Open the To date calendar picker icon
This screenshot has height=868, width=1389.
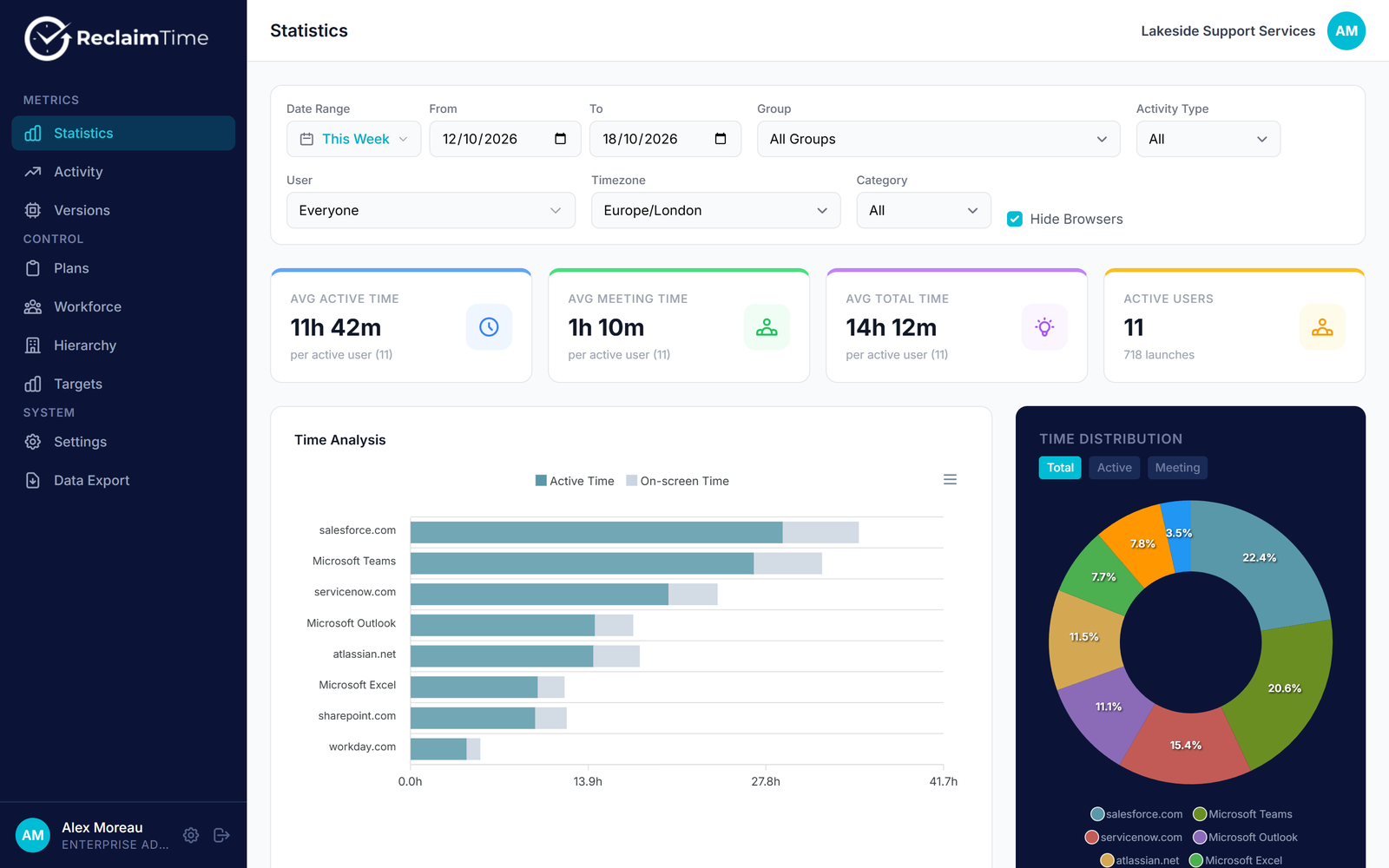coord(721,139)
